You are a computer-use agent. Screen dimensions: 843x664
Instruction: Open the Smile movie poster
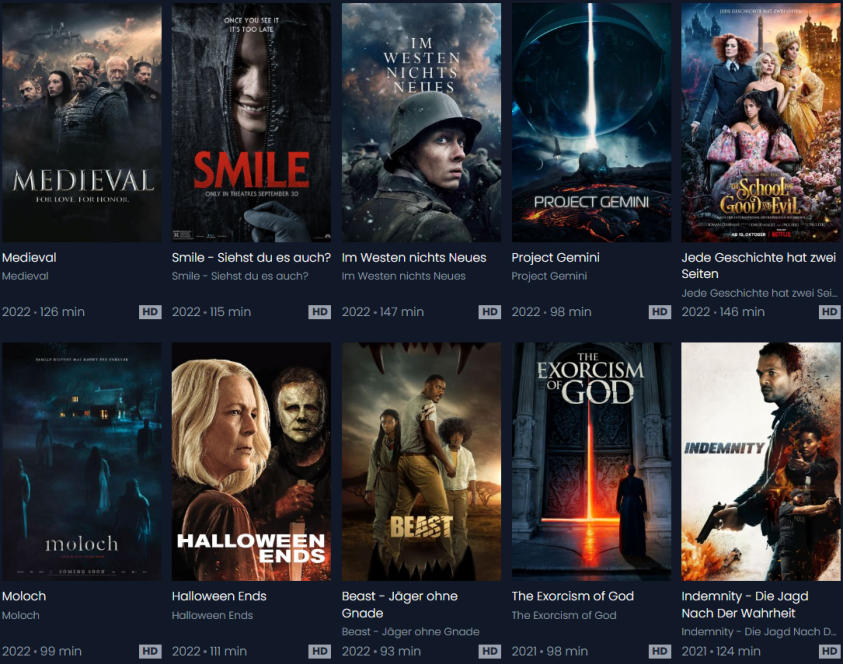(252, 123)
